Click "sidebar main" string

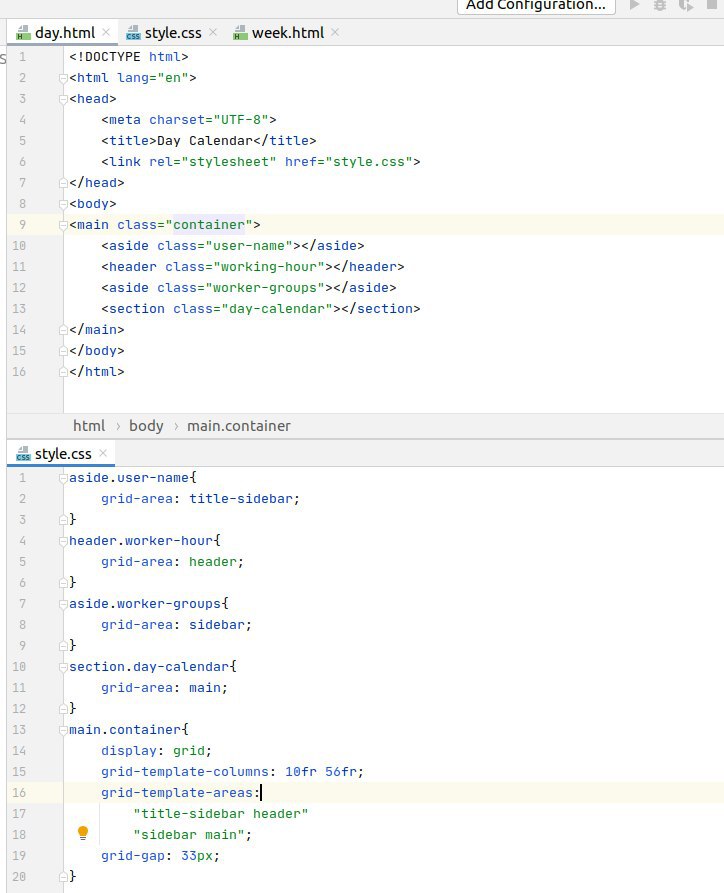tap(189, 835)
